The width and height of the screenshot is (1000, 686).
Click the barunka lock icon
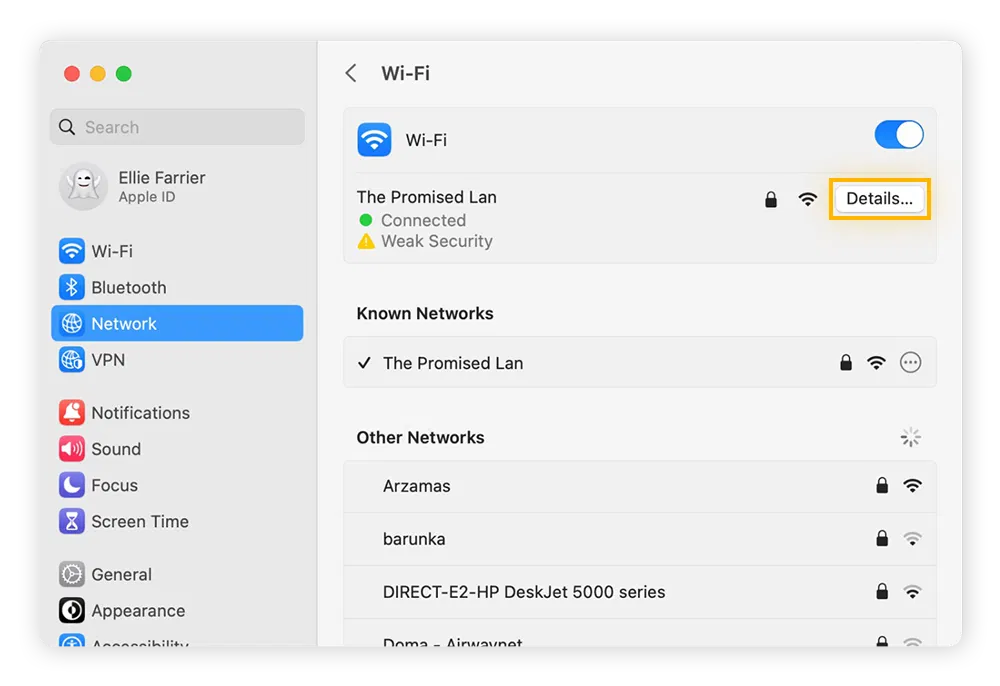(882, 539)
